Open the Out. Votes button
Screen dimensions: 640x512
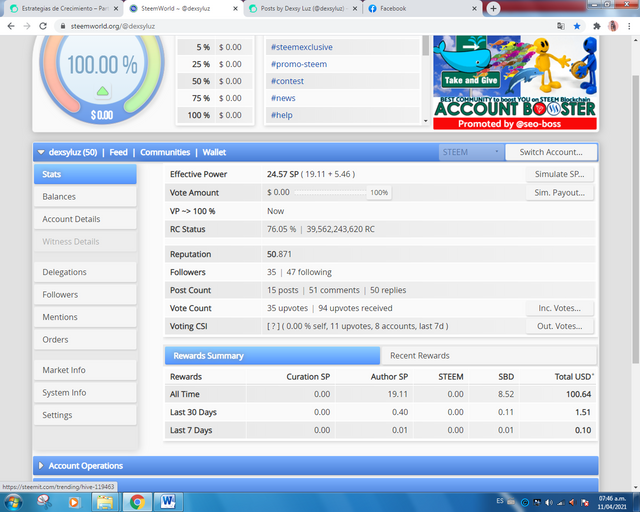560,326
